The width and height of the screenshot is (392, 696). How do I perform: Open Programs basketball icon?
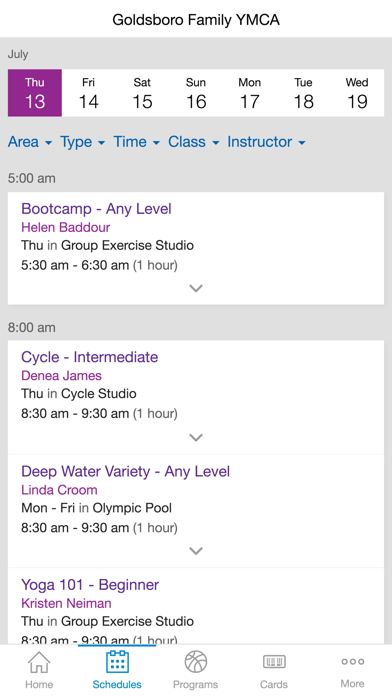tap(196, 662)
